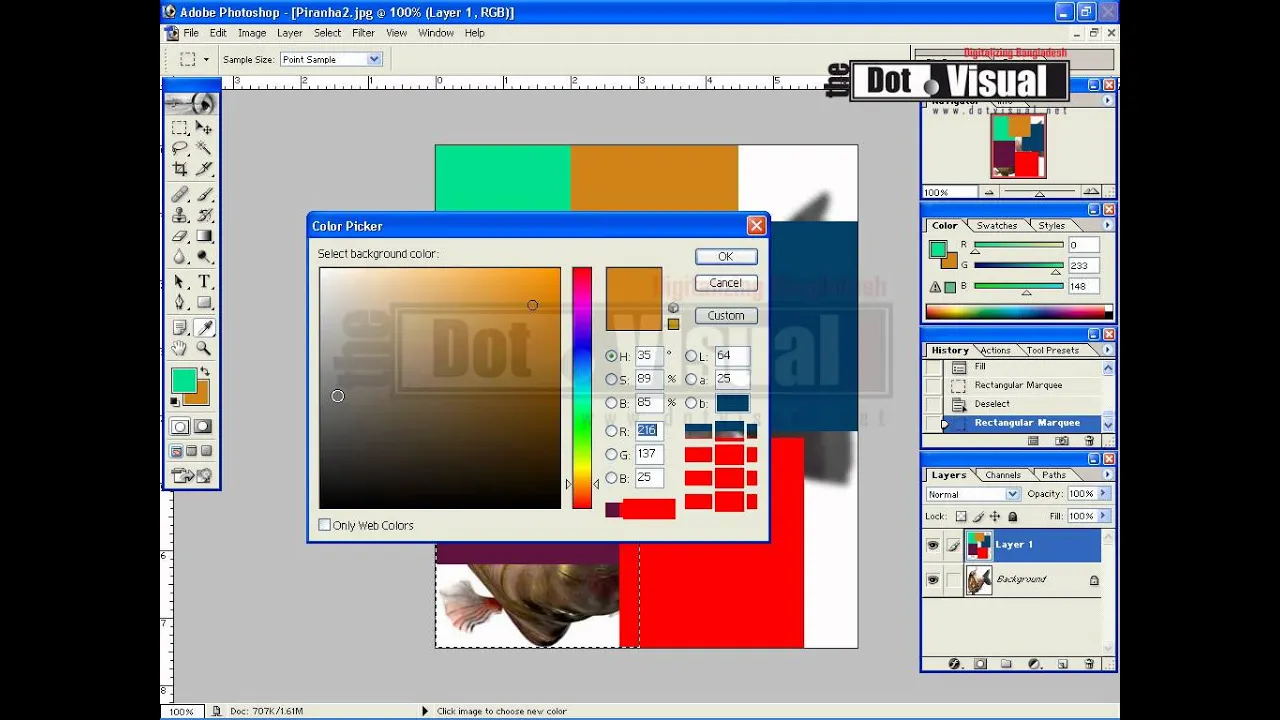This screenshot has height=720, width=1280.
Task: Select the L lightness radio button
Action: coord(691,356)
